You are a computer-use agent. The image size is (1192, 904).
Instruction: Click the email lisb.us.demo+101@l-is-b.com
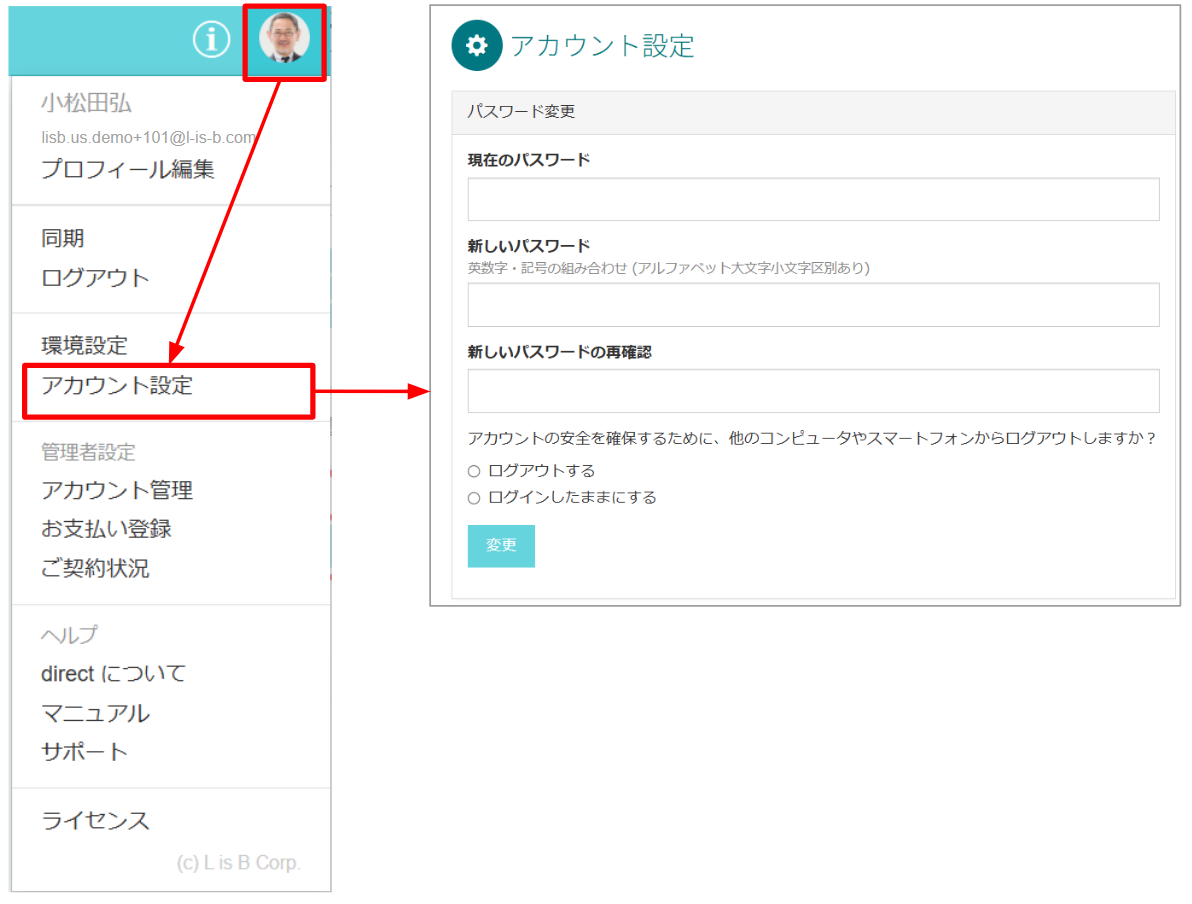(x=148, y=138)
